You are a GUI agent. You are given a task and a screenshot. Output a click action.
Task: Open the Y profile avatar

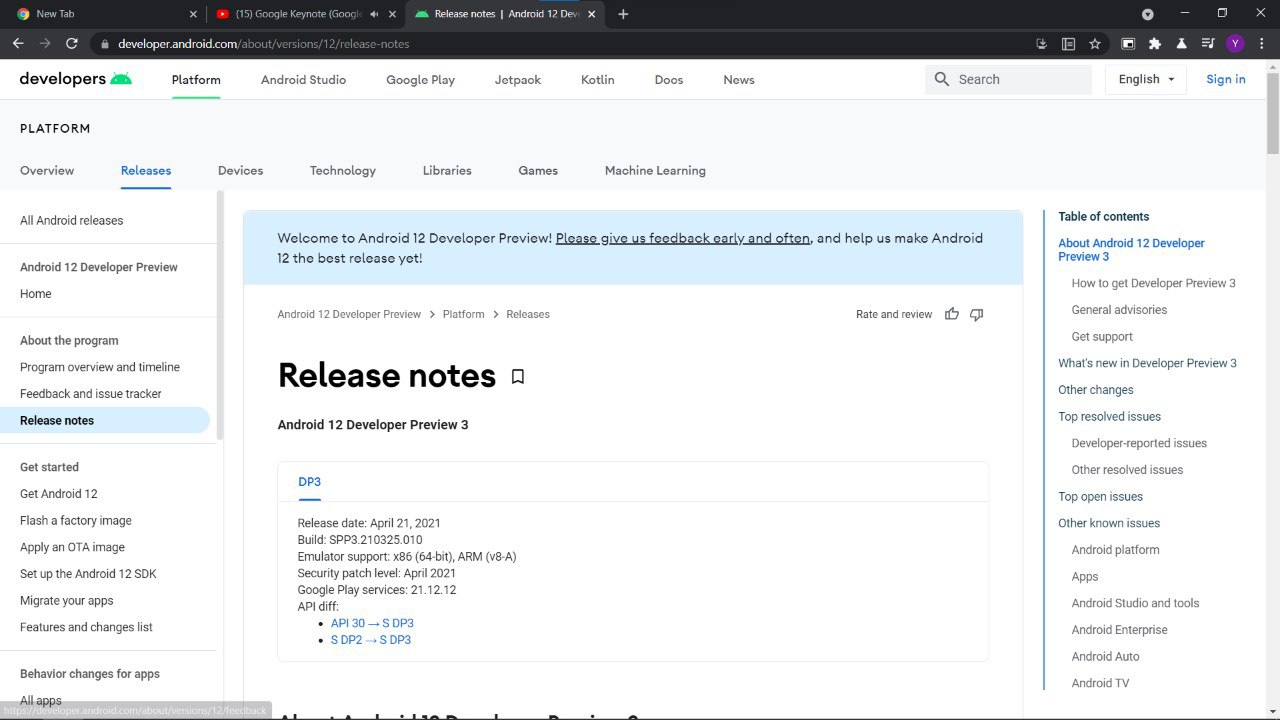(x=1235, y=44)
